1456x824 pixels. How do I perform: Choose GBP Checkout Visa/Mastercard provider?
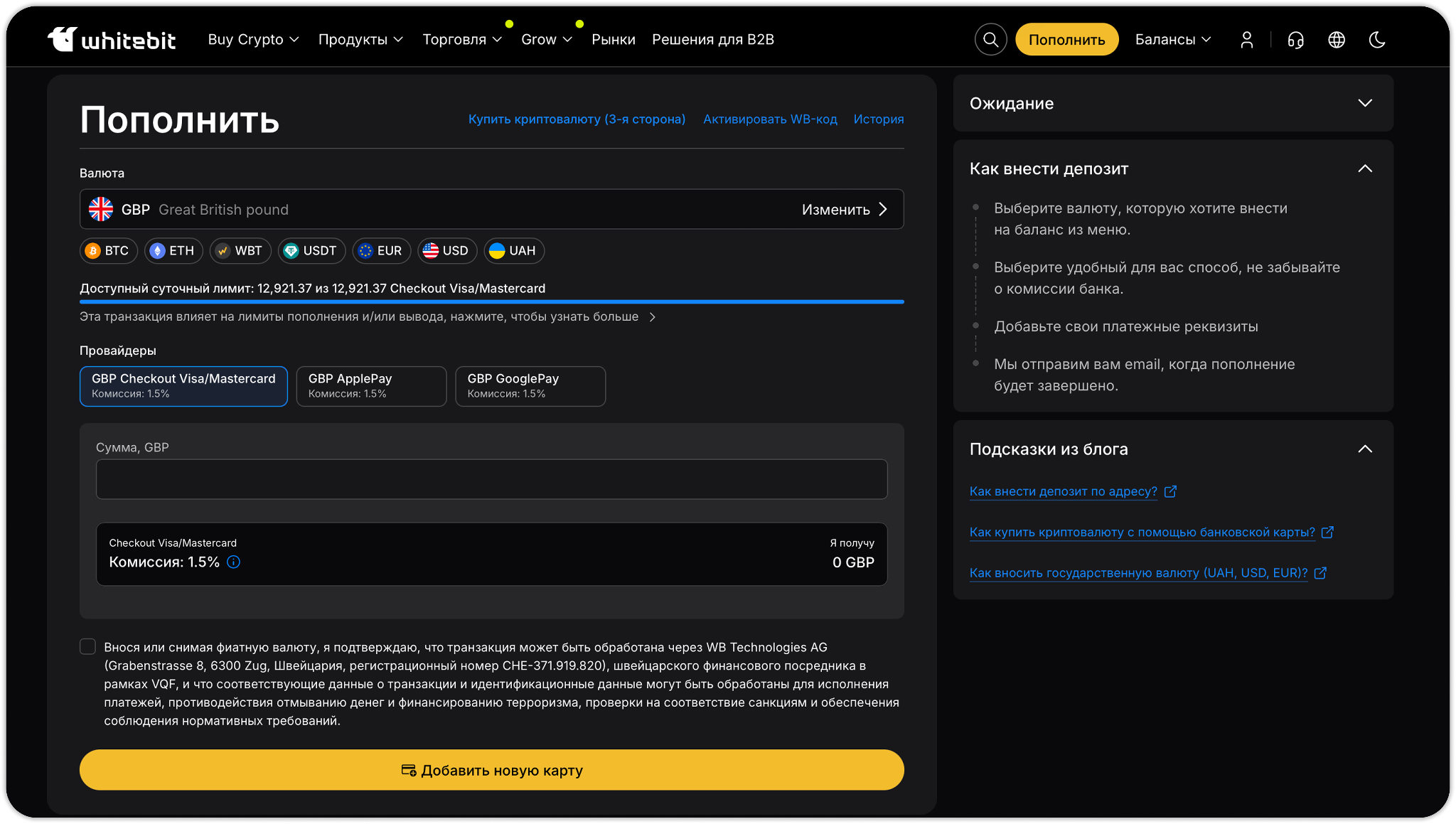click(x=183, y=386)
